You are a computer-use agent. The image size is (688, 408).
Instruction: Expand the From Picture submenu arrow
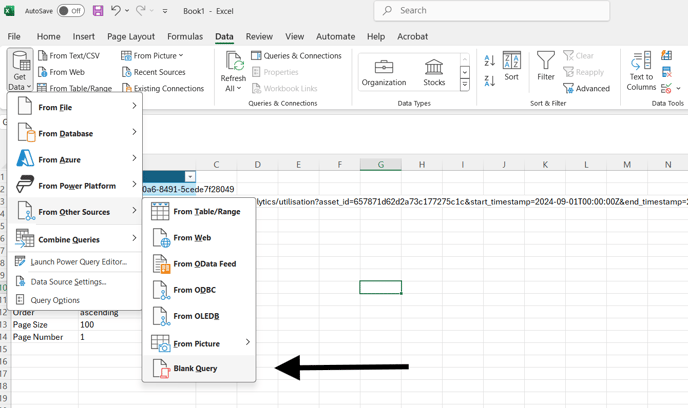point(247,343)
